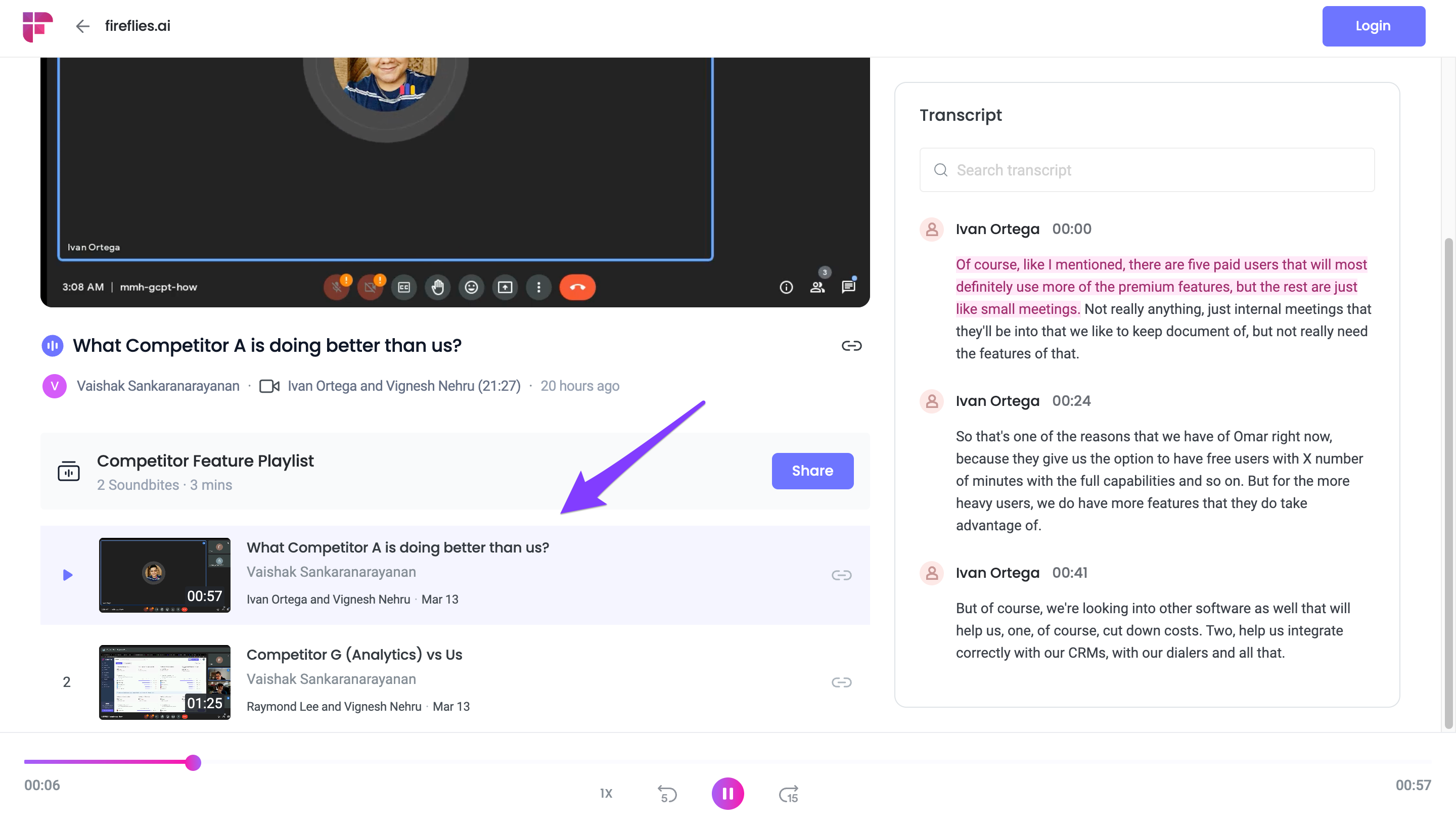Select the 'What Competitor A is doing better than us?' playlist title
This screenshot has height=826, width=1456.
(x=397, y=547)
